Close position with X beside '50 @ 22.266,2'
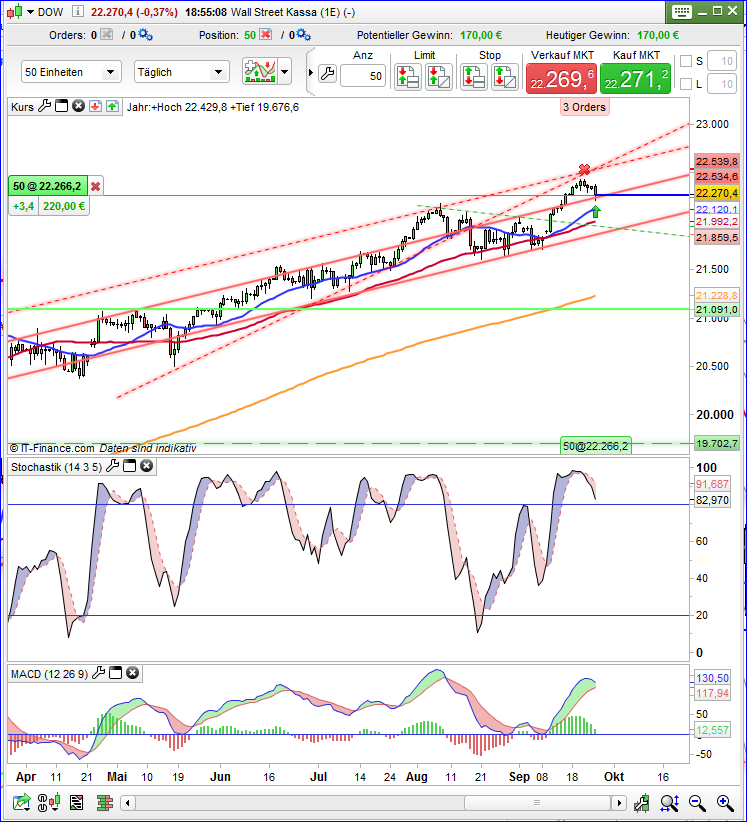Image resolution: width=747 pixels, height=822 pixels. (x=95, y=186)
